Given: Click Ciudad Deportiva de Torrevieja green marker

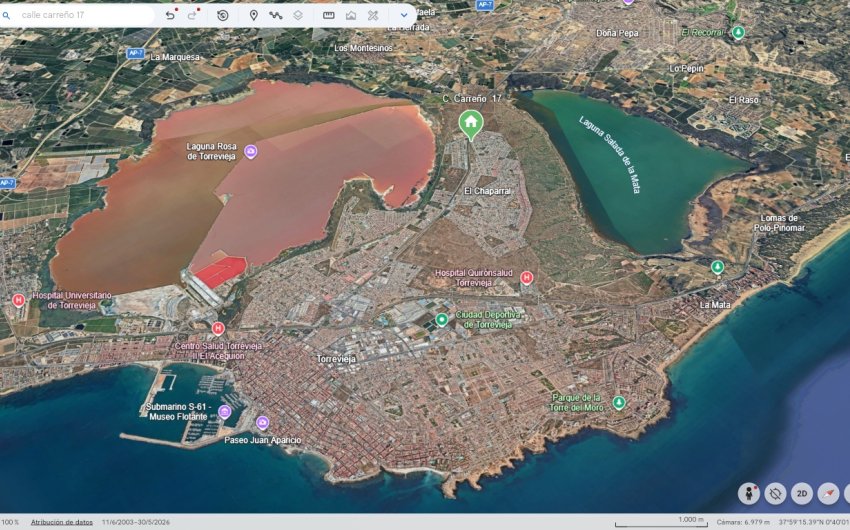Looking at the screenshot, I should tap(442, 319).
